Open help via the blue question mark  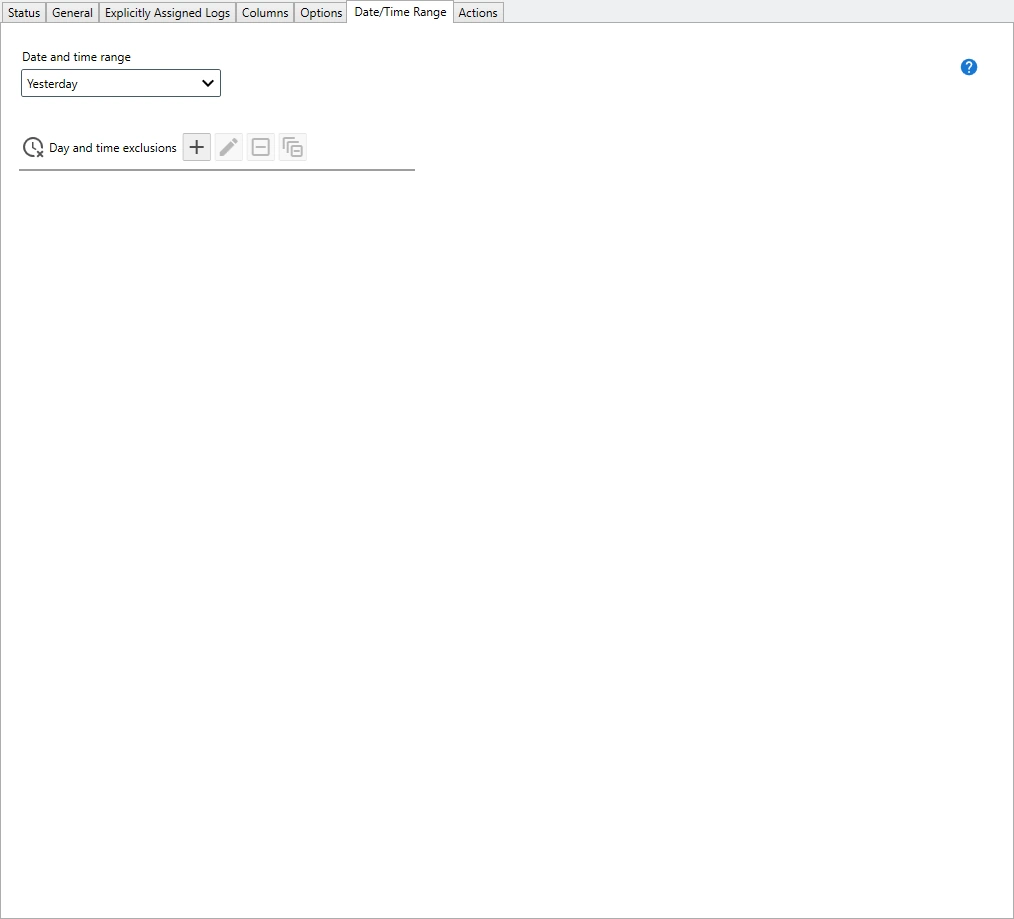pyautogui.click(x=968, y=67)
